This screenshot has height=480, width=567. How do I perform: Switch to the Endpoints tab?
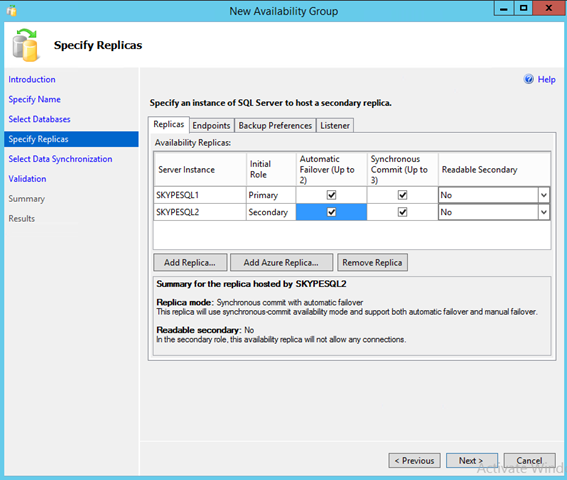click(x=211, y=126)
